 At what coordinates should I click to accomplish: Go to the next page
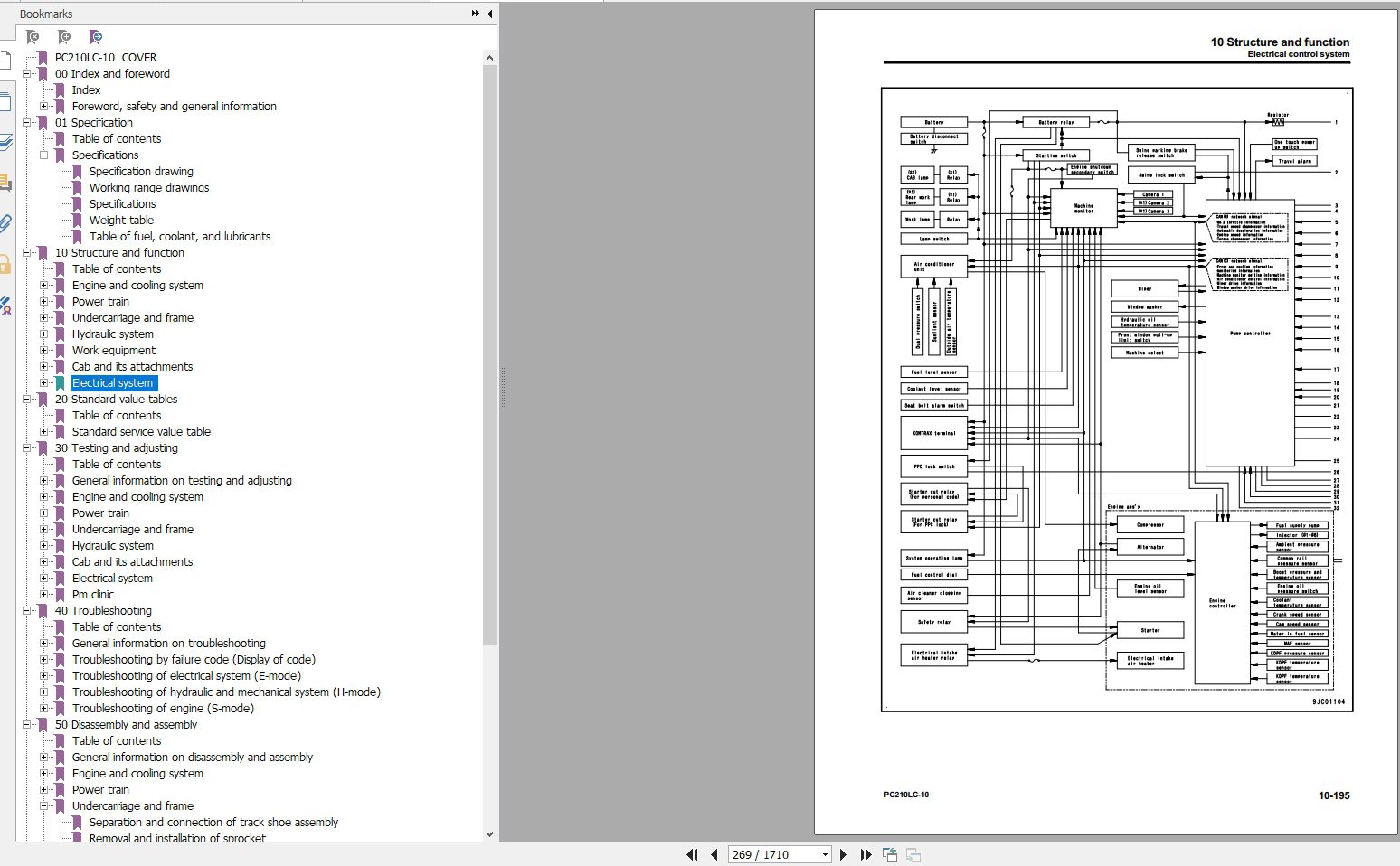[x=843, y=854]
